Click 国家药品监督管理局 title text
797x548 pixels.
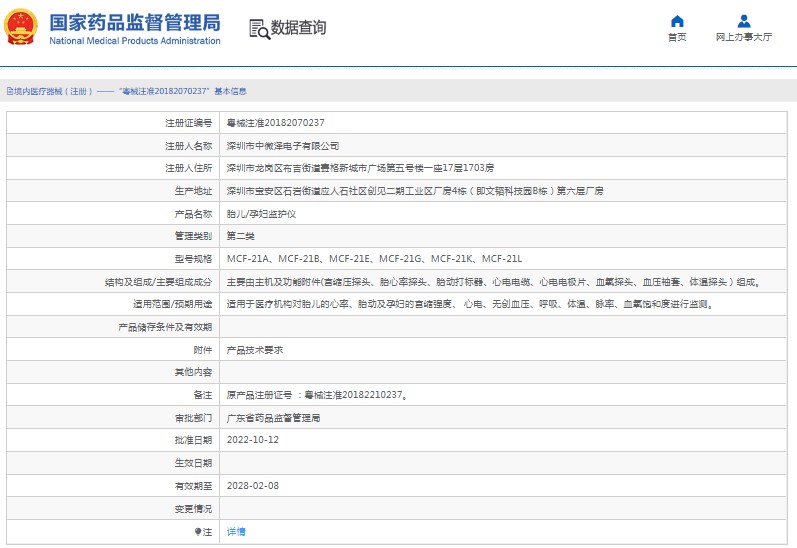135,23
